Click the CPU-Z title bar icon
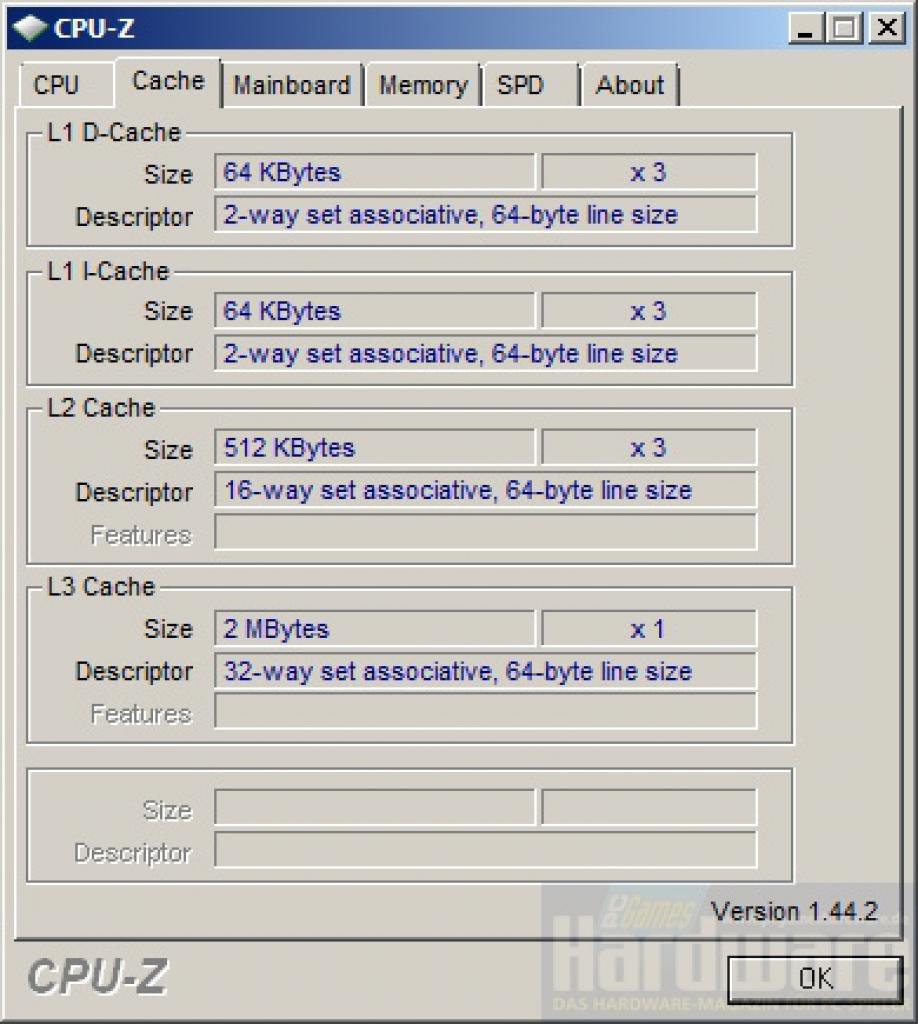The image size is (918, 1024). pos(29,28)
